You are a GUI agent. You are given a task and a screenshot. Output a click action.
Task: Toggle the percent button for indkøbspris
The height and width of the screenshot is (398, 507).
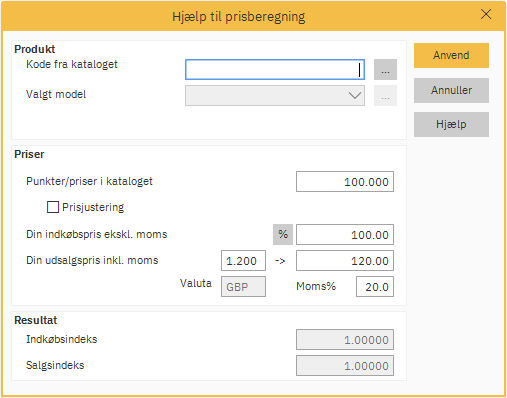coord(283,234)
